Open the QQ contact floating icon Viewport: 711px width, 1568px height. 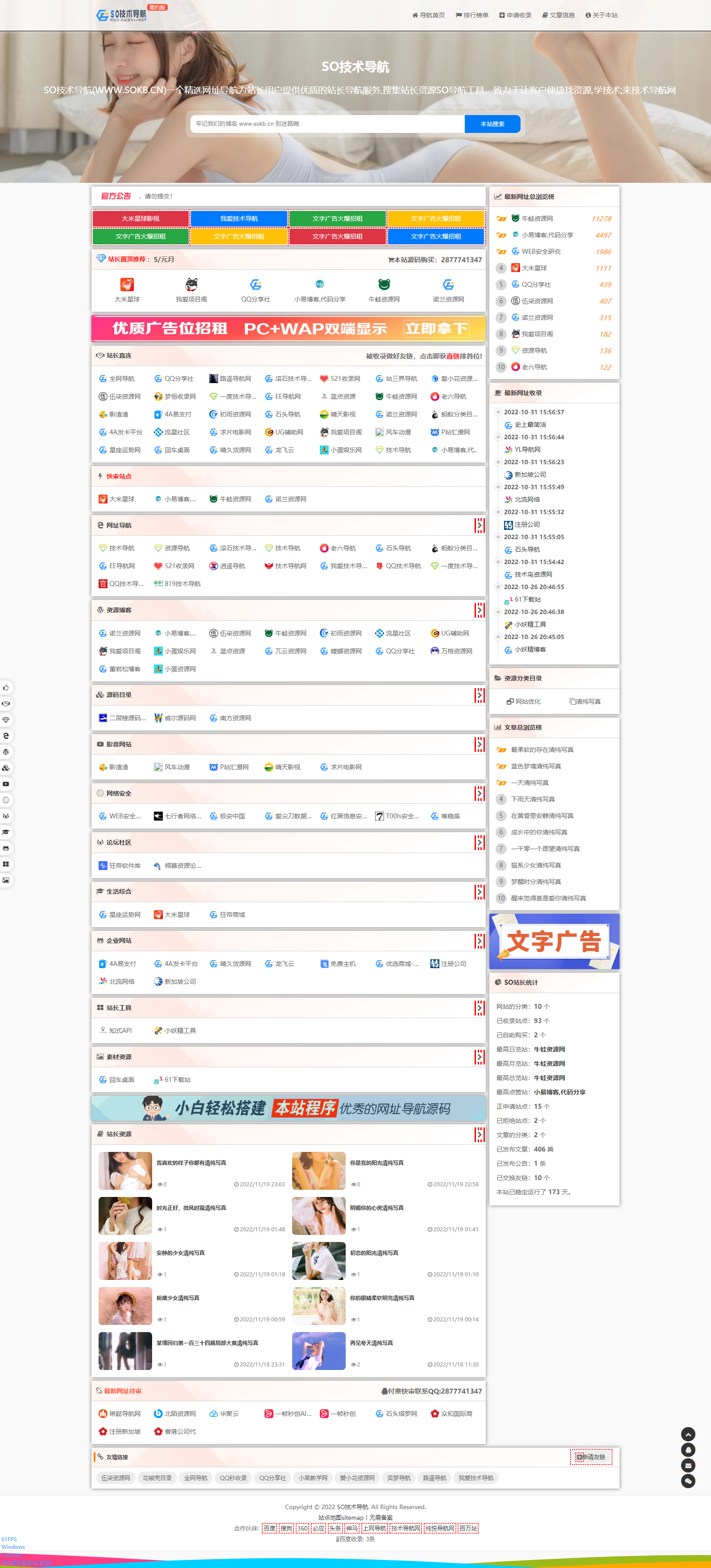(x=688, y=1449)
